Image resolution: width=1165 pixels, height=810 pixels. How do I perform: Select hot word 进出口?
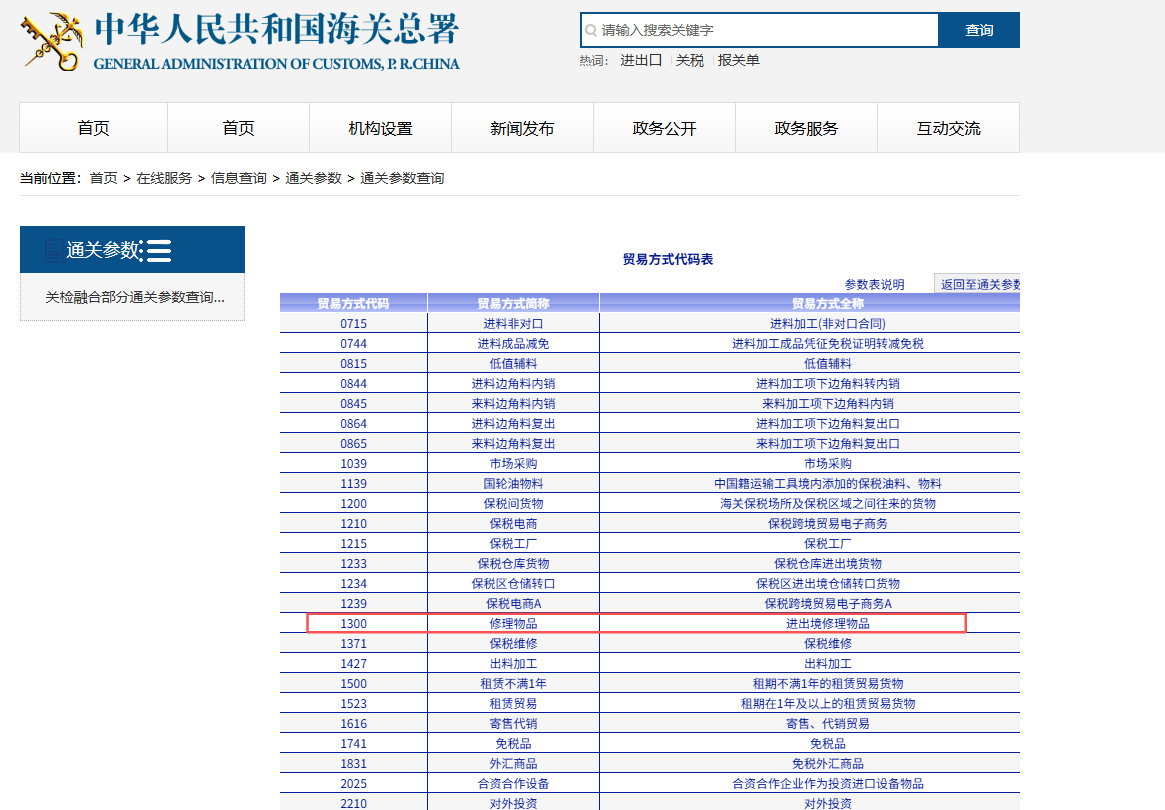point(640,60)
